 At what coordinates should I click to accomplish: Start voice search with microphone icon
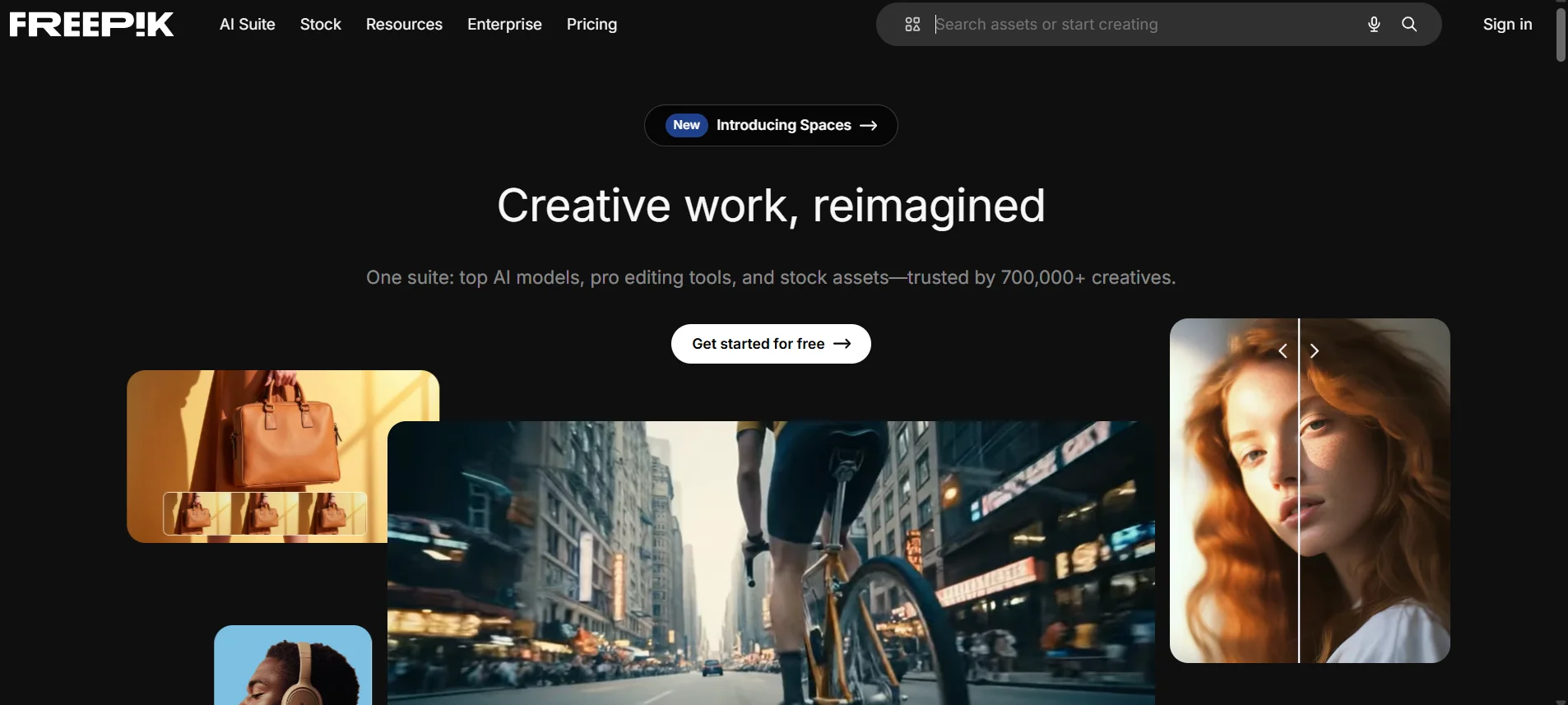click(x=1374, y=25)
